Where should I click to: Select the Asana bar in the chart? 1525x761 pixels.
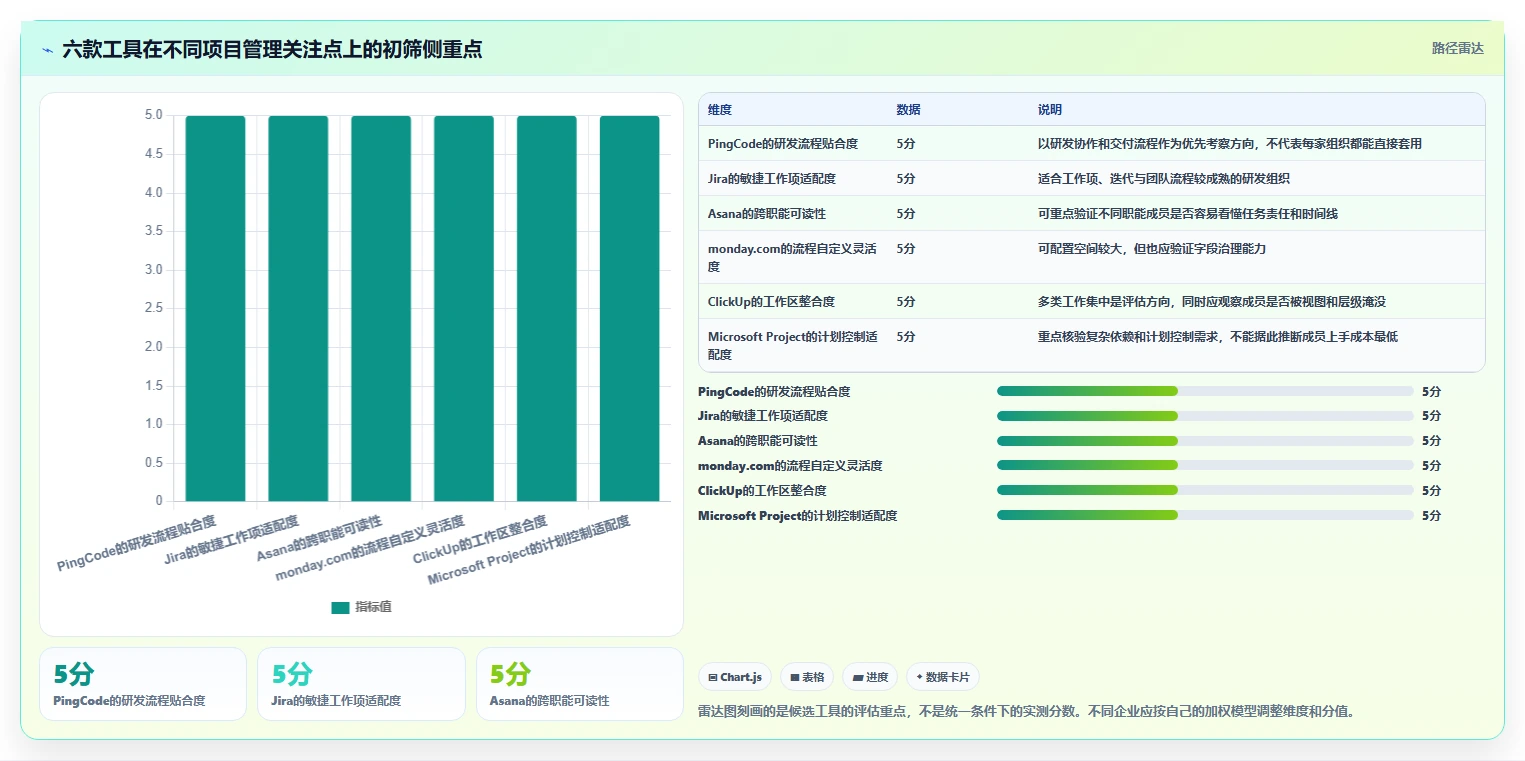click(381, 308)
